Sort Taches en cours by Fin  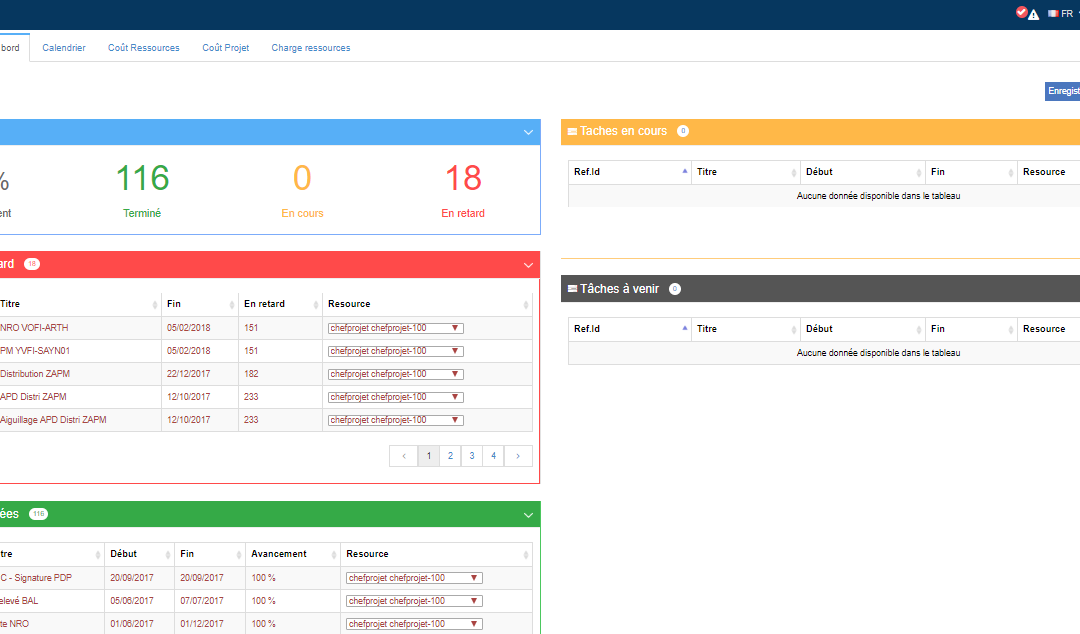971,172
